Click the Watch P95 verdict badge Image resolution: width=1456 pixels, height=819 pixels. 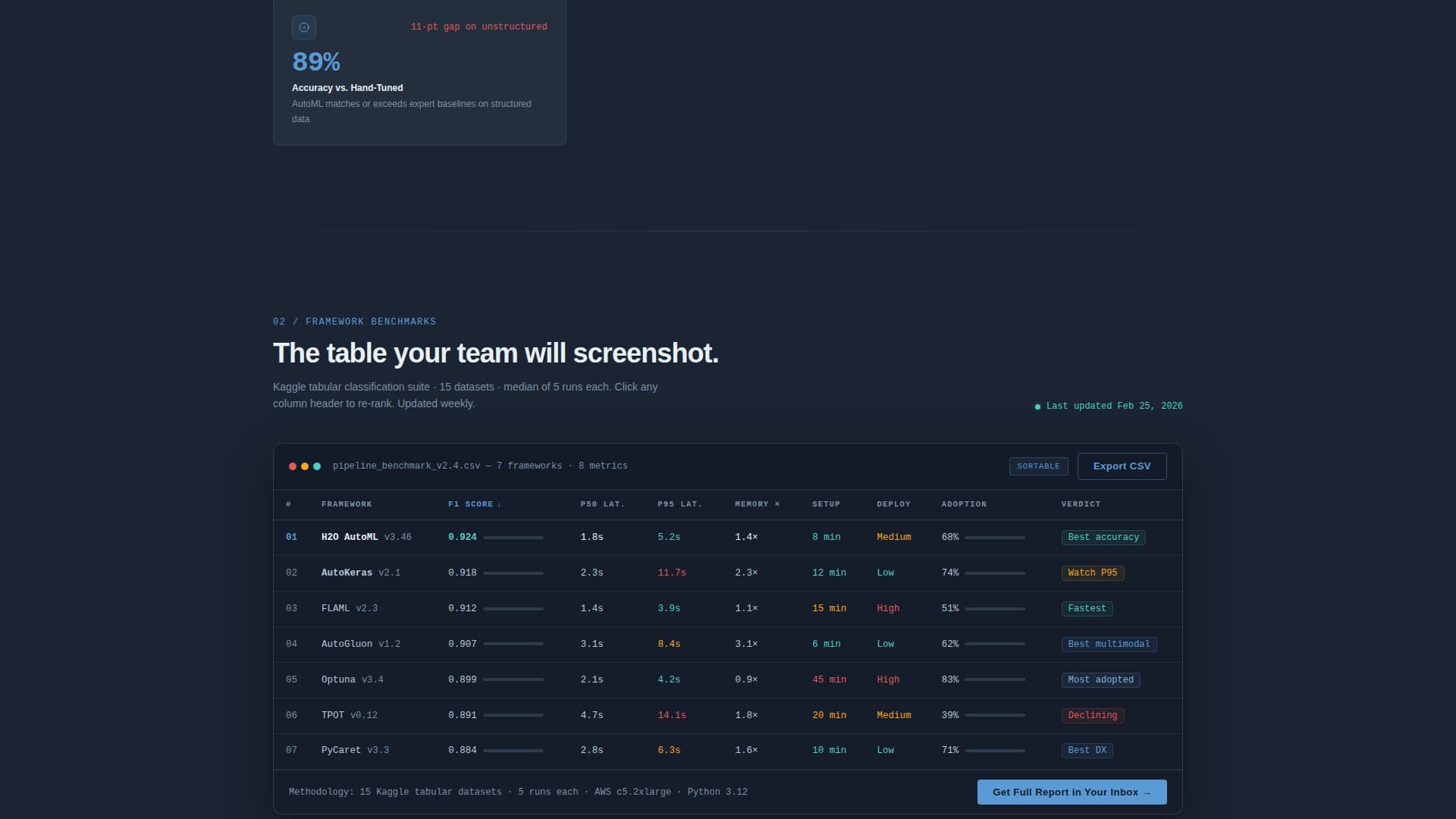1093,573
